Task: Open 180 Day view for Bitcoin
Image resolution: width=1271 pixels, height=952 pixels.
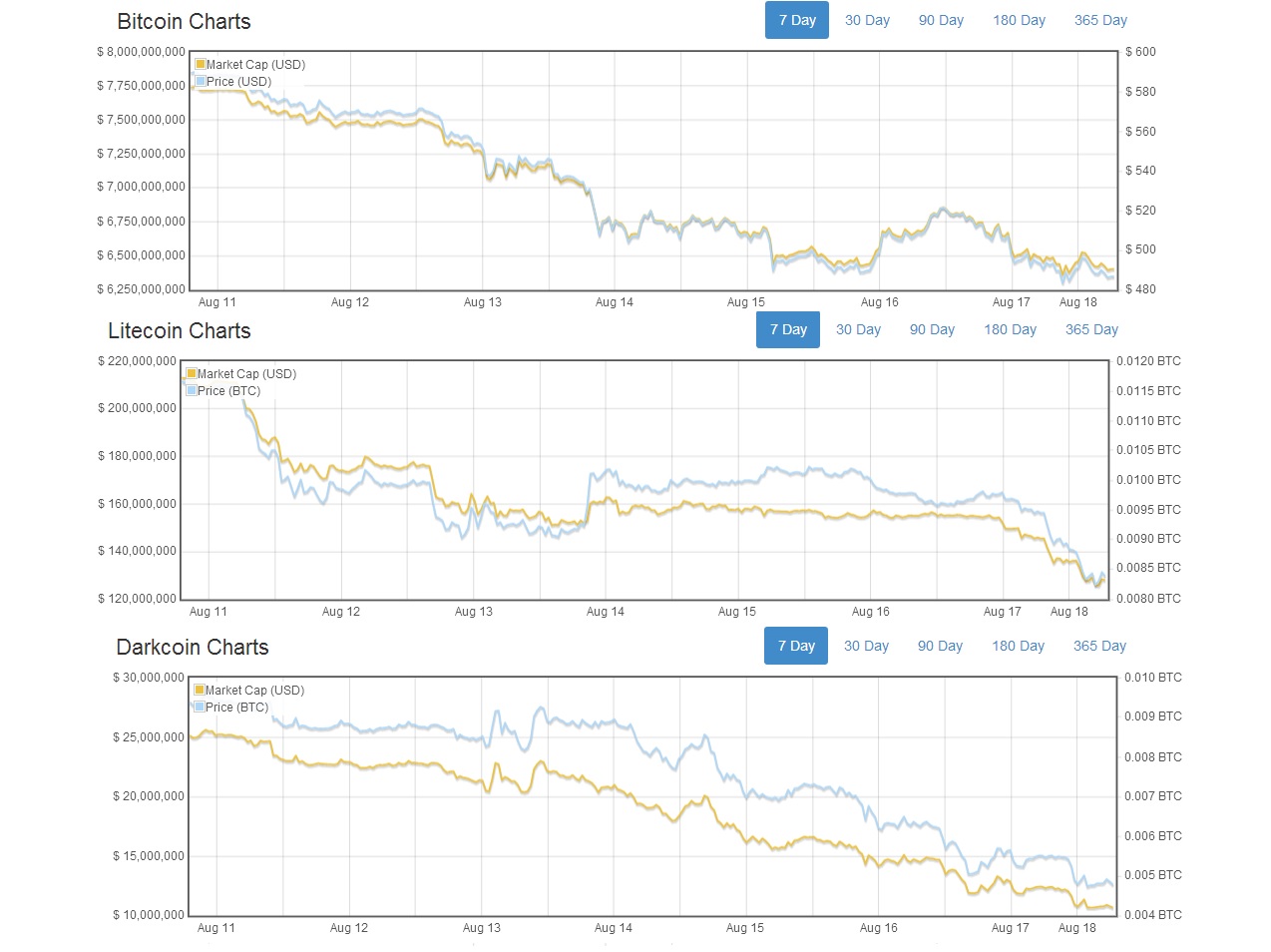Action: [x=1019, y=20]
